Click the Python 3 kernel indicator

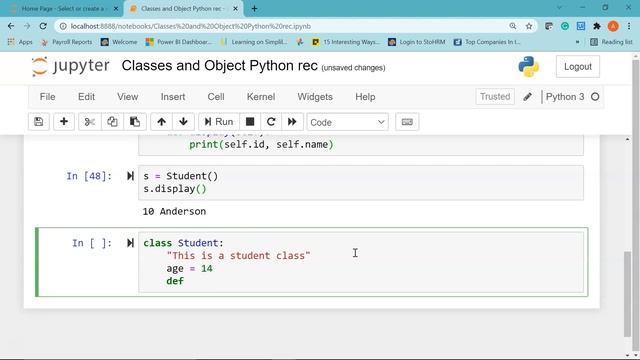coord(564,97)
